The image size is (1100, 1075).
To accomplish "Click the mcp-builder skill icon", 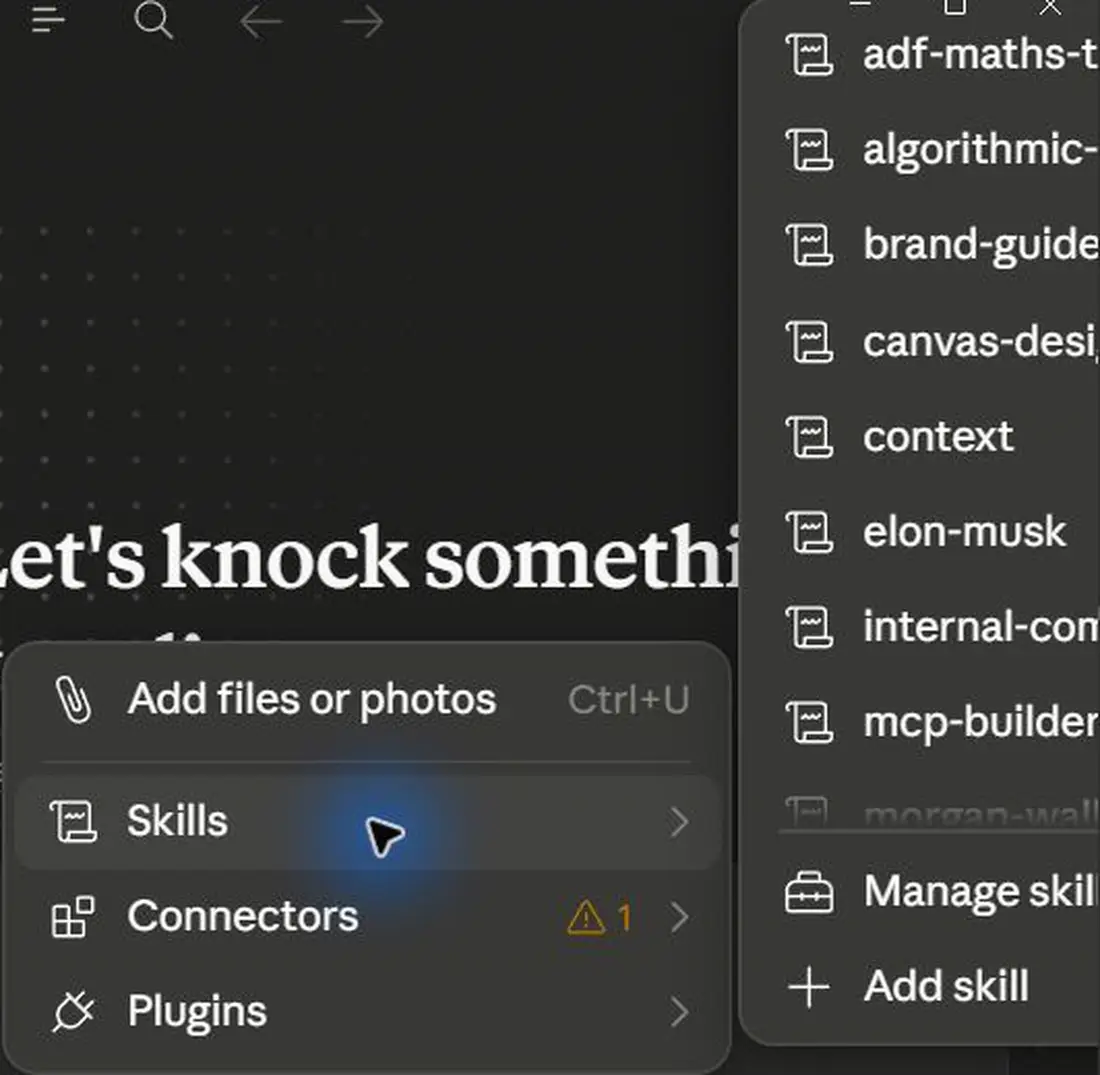I will tap(810, 723).
